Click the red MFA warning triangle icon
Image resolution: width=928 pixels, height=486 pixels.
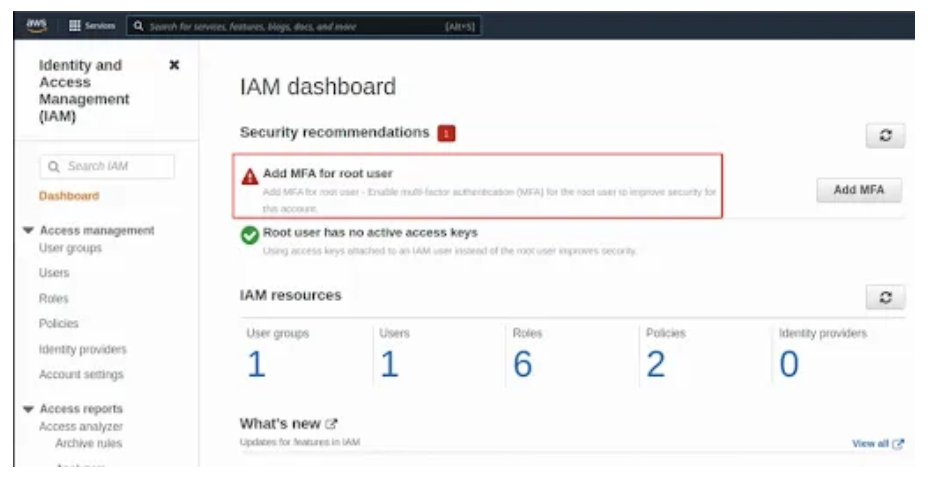tap(250, 176)
